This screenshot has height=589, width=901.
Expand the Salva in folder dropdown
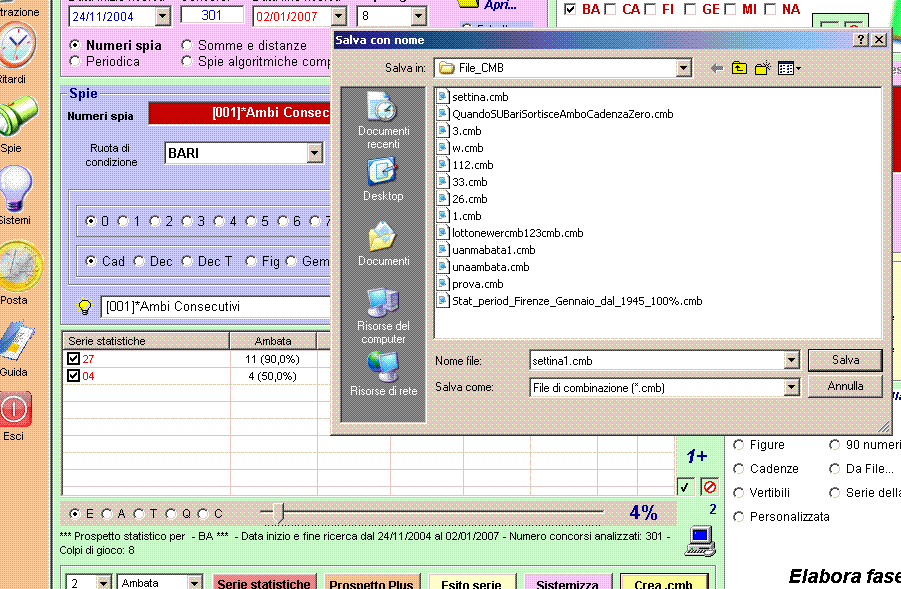pyautogui.click(x=683, y=68)
